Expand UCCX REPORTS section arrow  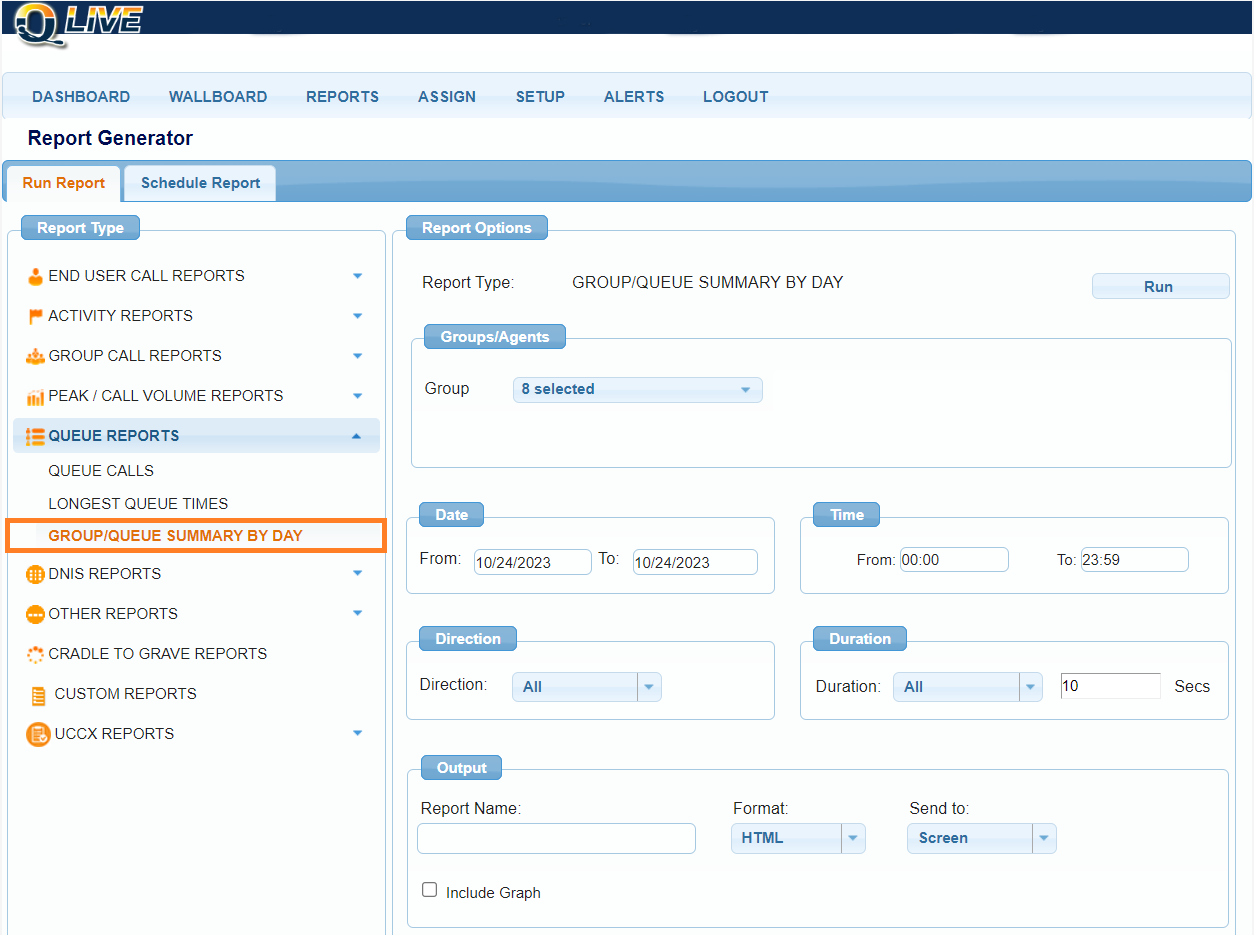click(358, 734)
